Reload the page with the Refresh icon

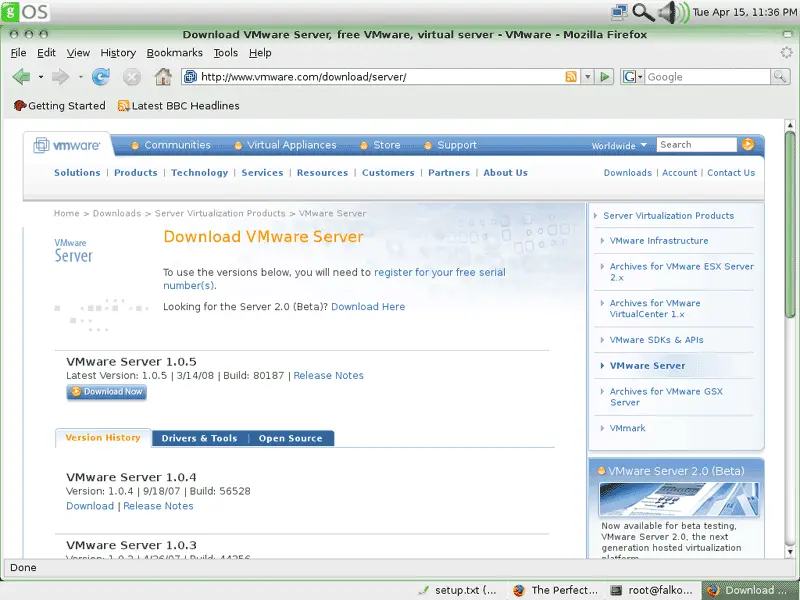pos(101,77)
